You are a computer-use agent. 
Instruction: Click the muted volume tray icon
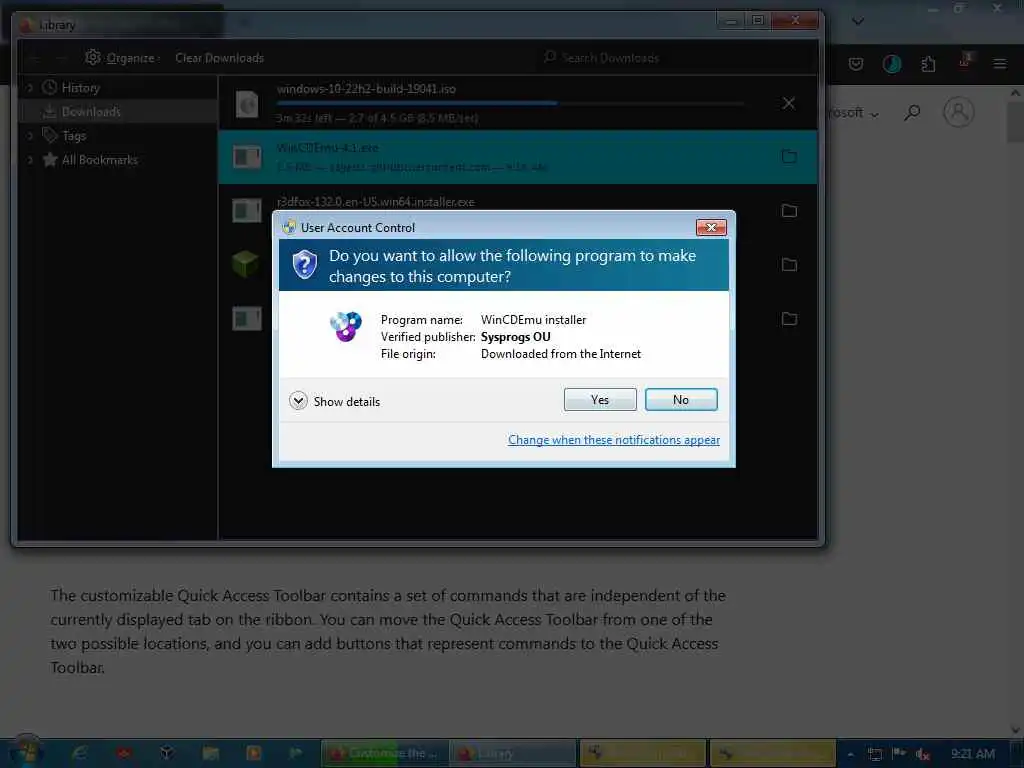(922, 754)
